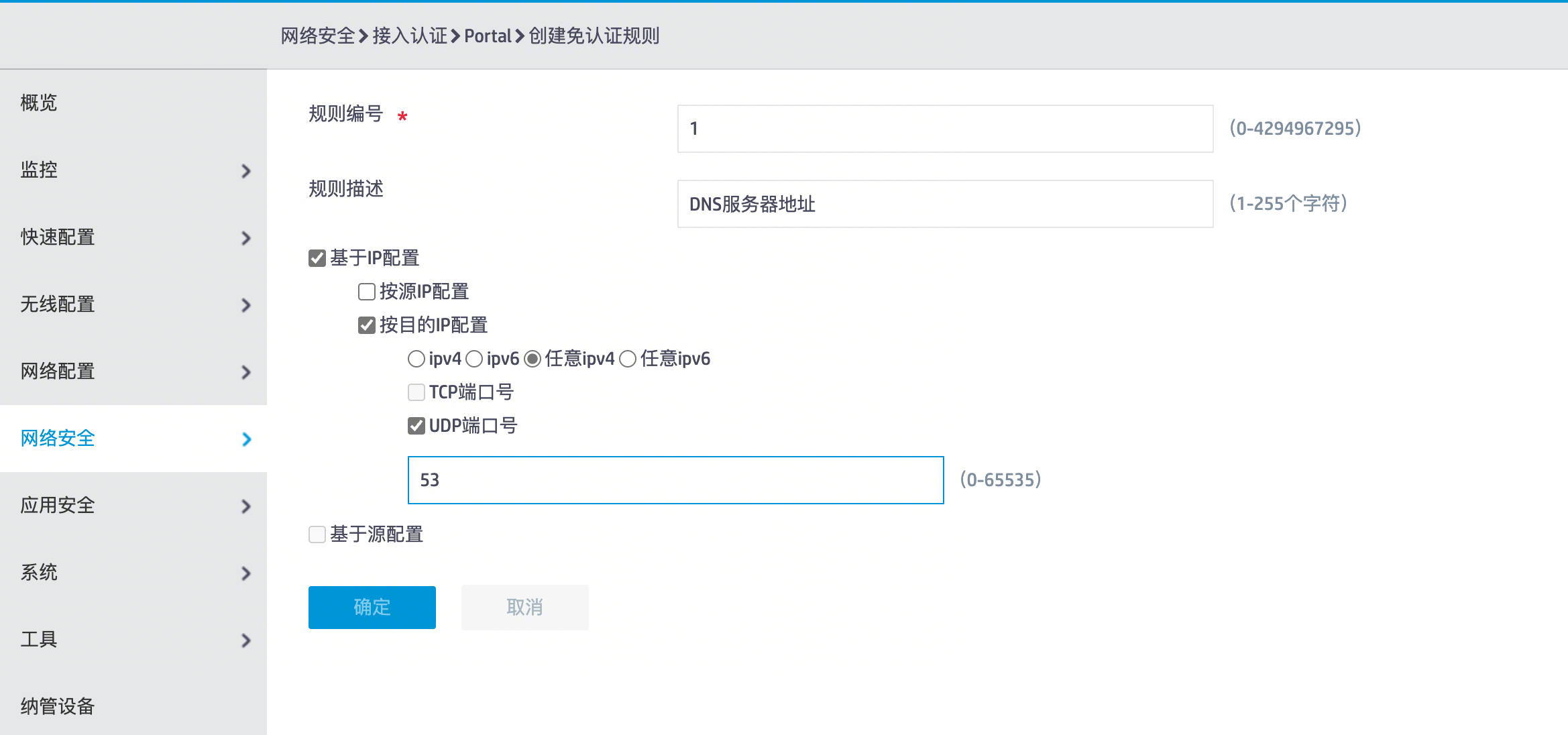Tick the TCP端口号 checkbox
The width and height of the screenshot is (1568, 735).
click(416, 392)
